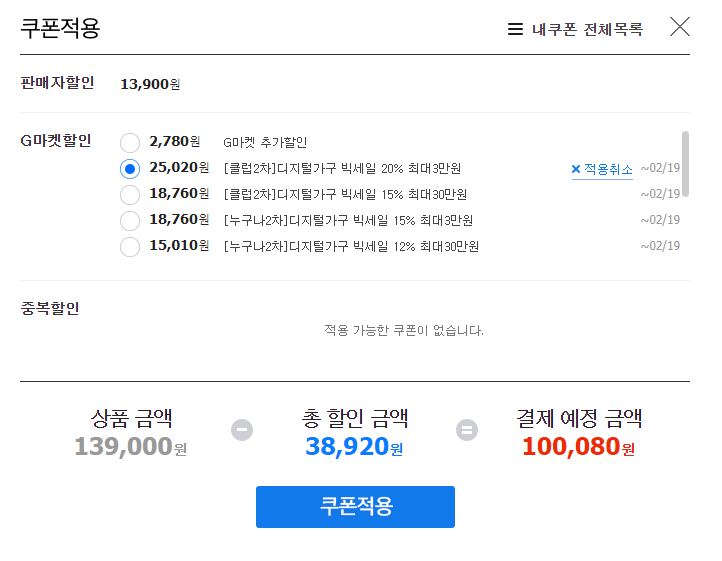Close the 쿠폰적용 dialog with X icon
Image resolution: width=722 pixels, height=561 pixels.
pos(680,27)
